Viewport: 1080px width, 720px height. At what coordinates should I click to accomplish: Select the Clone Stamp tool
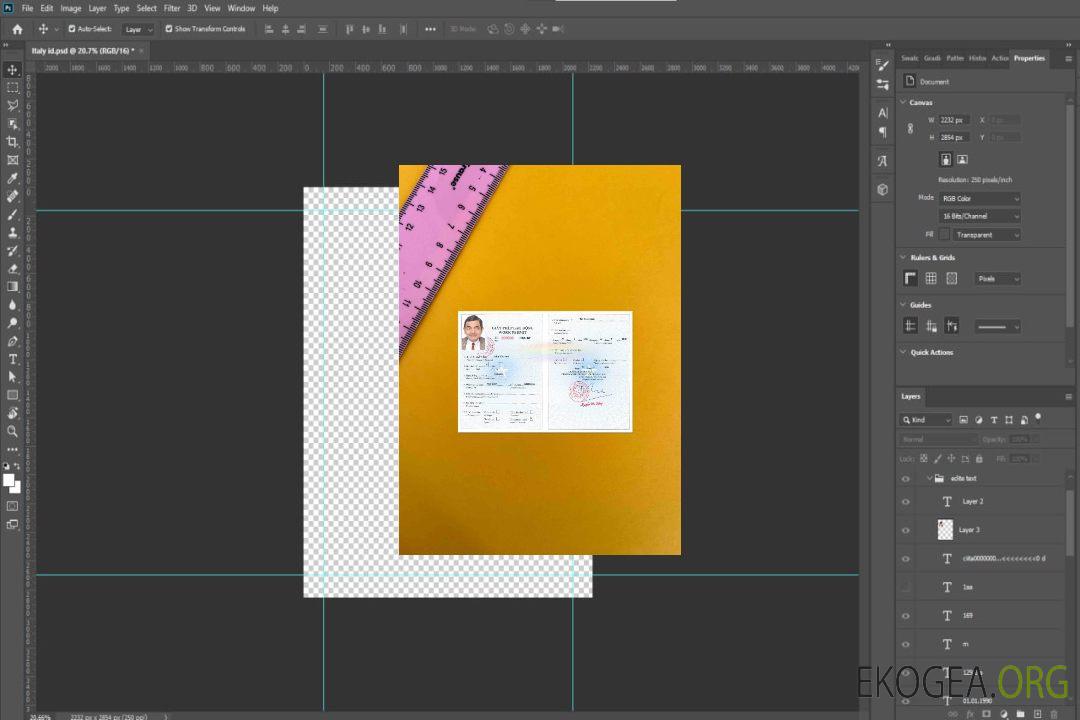12,232
